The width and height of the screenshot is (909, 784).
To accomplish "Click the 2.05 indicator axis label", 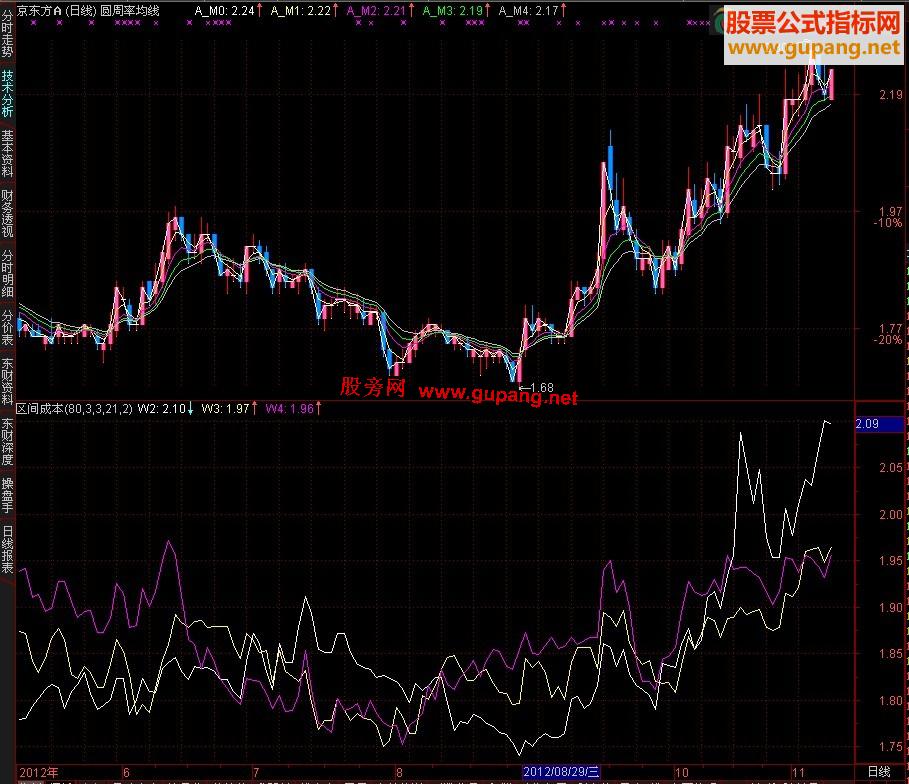I will [890, 467].
